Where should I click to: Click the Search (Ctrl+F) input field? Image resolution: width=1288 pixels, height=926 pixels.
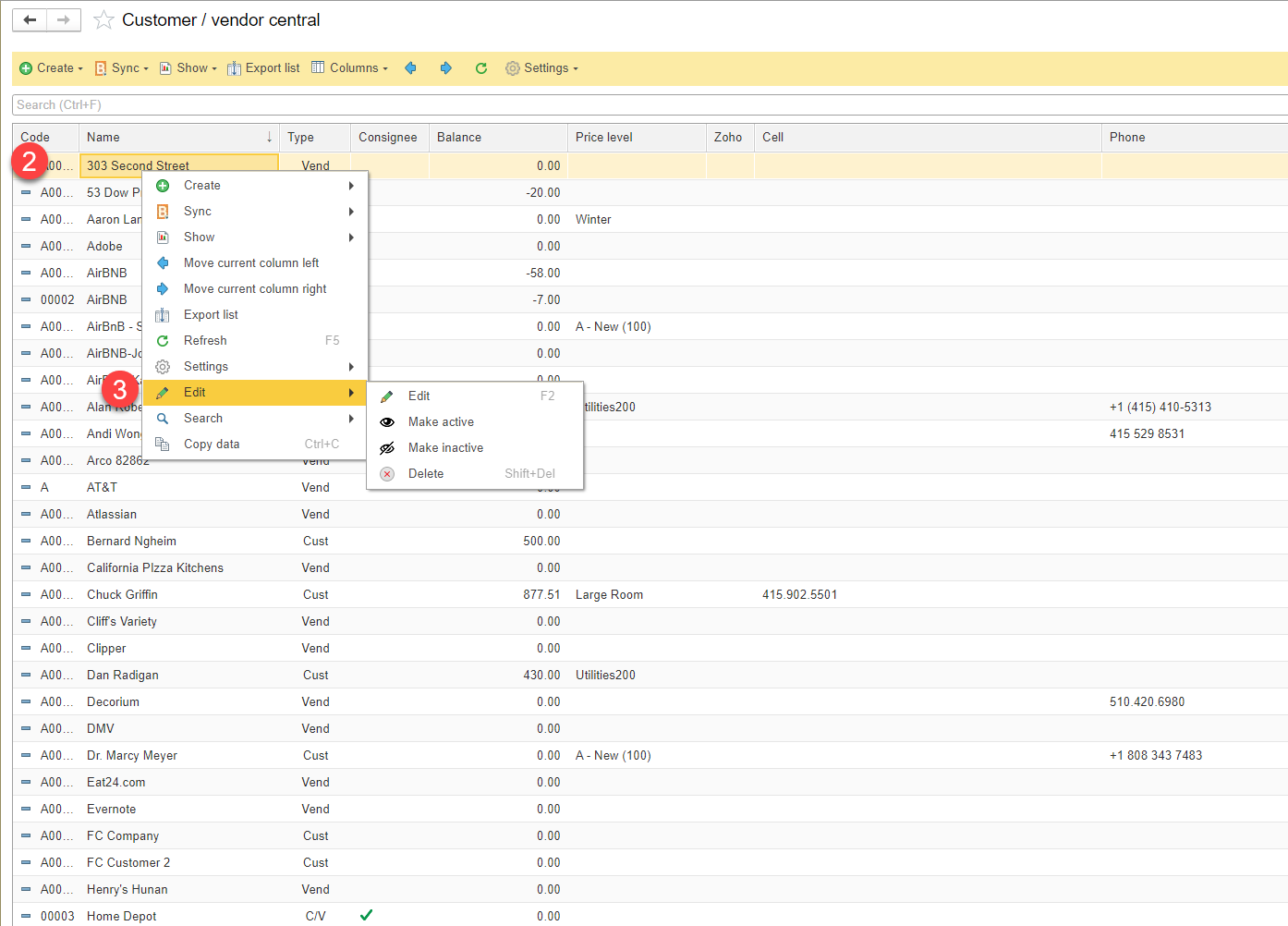tap(650, 104)
